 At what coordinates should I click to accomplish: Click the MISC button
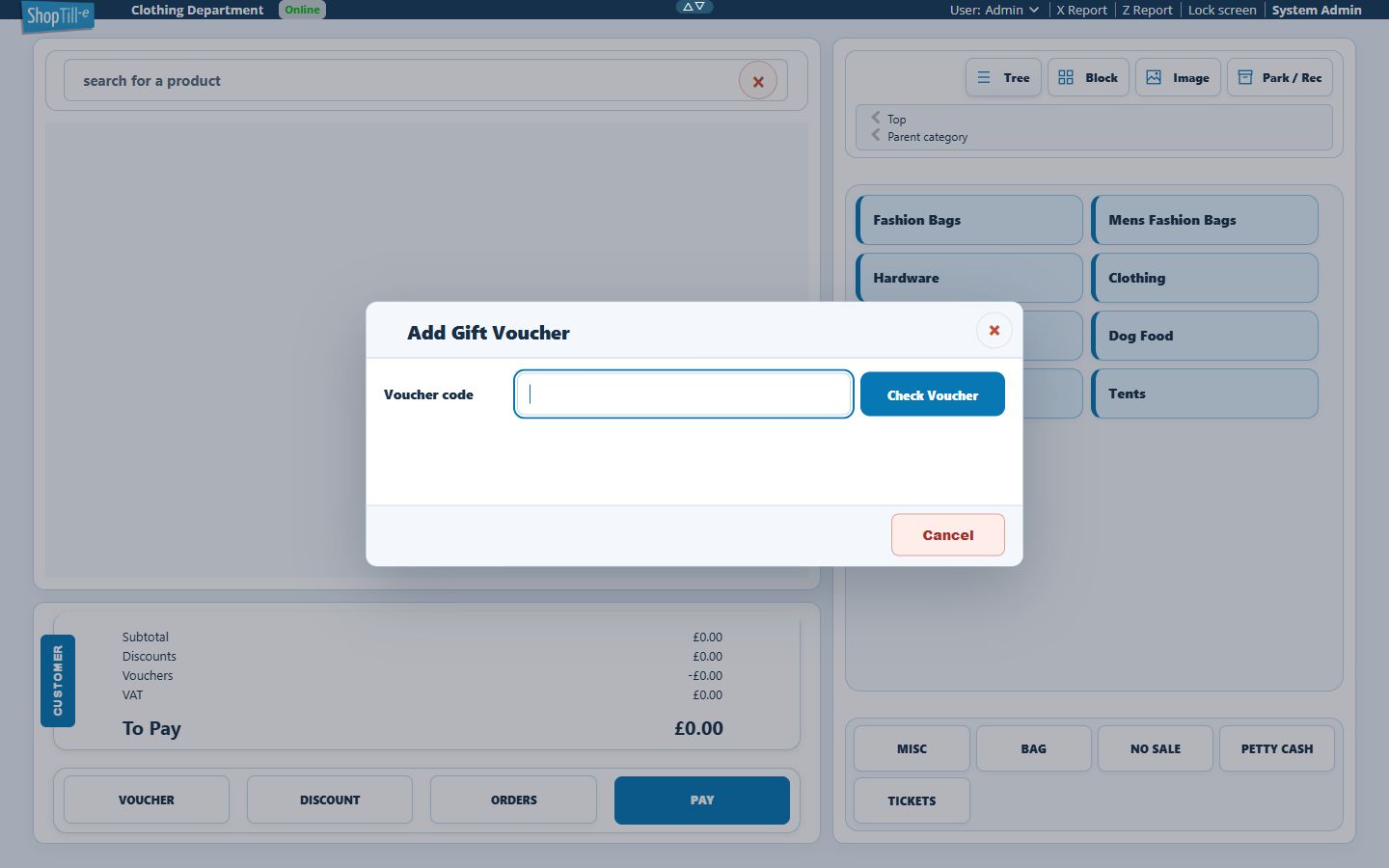pyautogui.click(x=912, y=748)
